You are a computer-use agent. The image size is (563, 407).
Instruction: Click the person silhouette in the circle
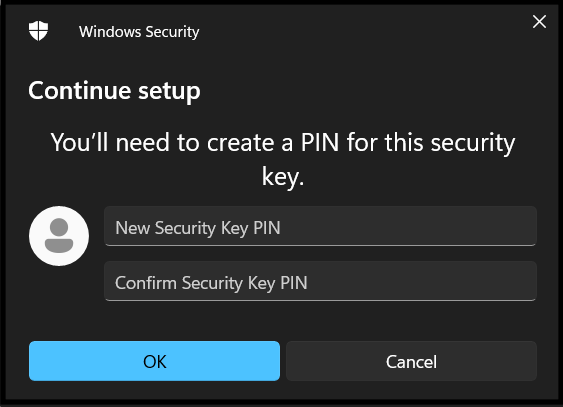[59, 235]
